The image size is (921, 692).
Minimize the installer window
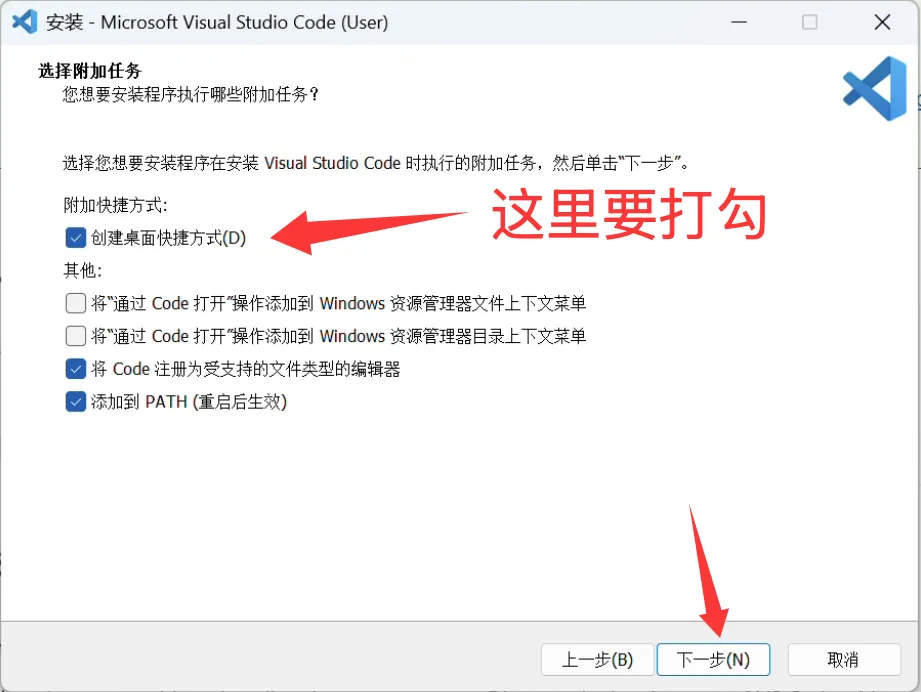(739, 22)
